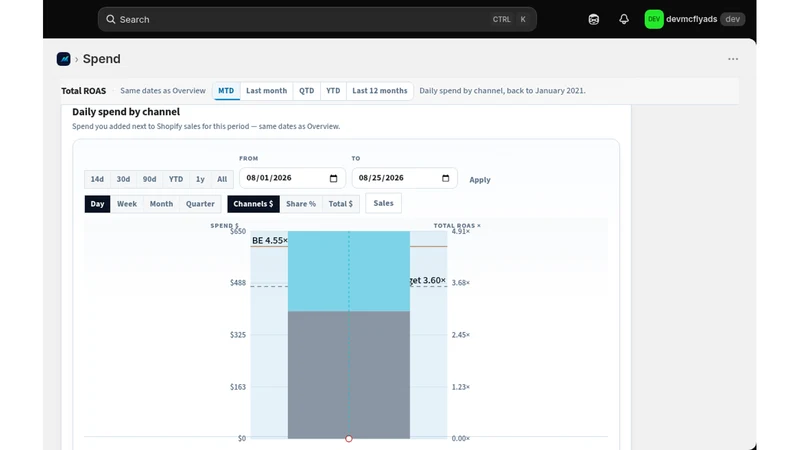Set granularity to Month

(x=161, y=204)
